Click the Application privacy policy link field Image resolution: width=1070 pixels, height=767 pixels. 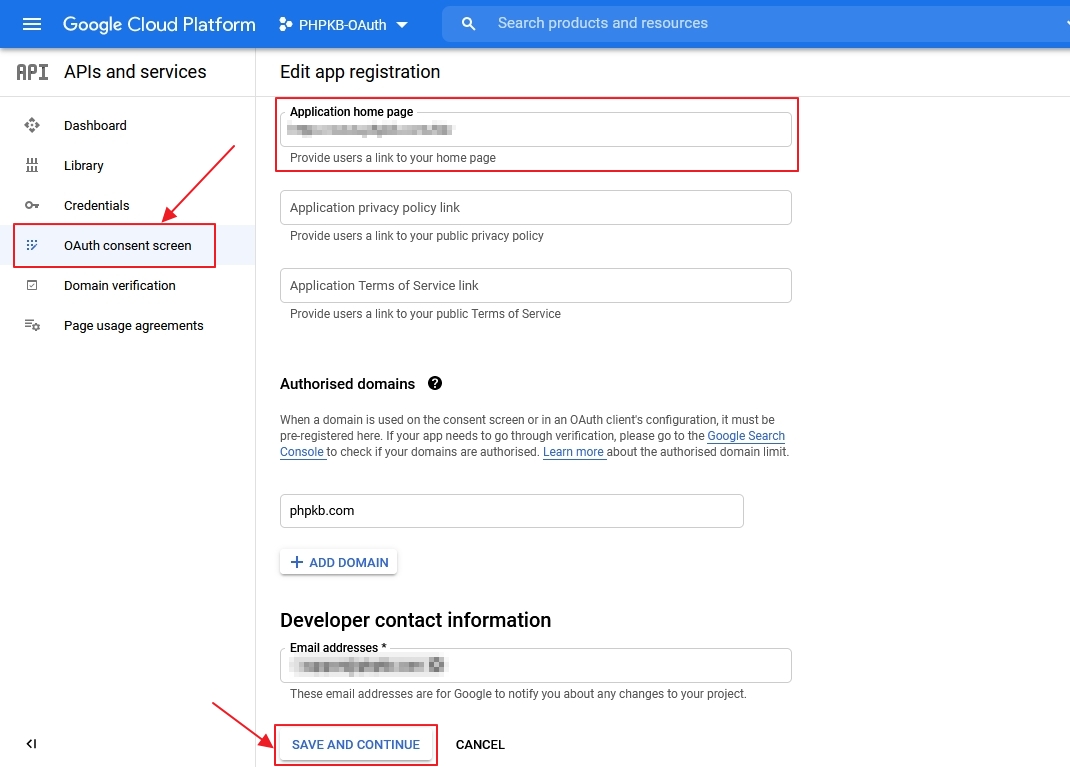pyautogui.click(x=536, y=207)
